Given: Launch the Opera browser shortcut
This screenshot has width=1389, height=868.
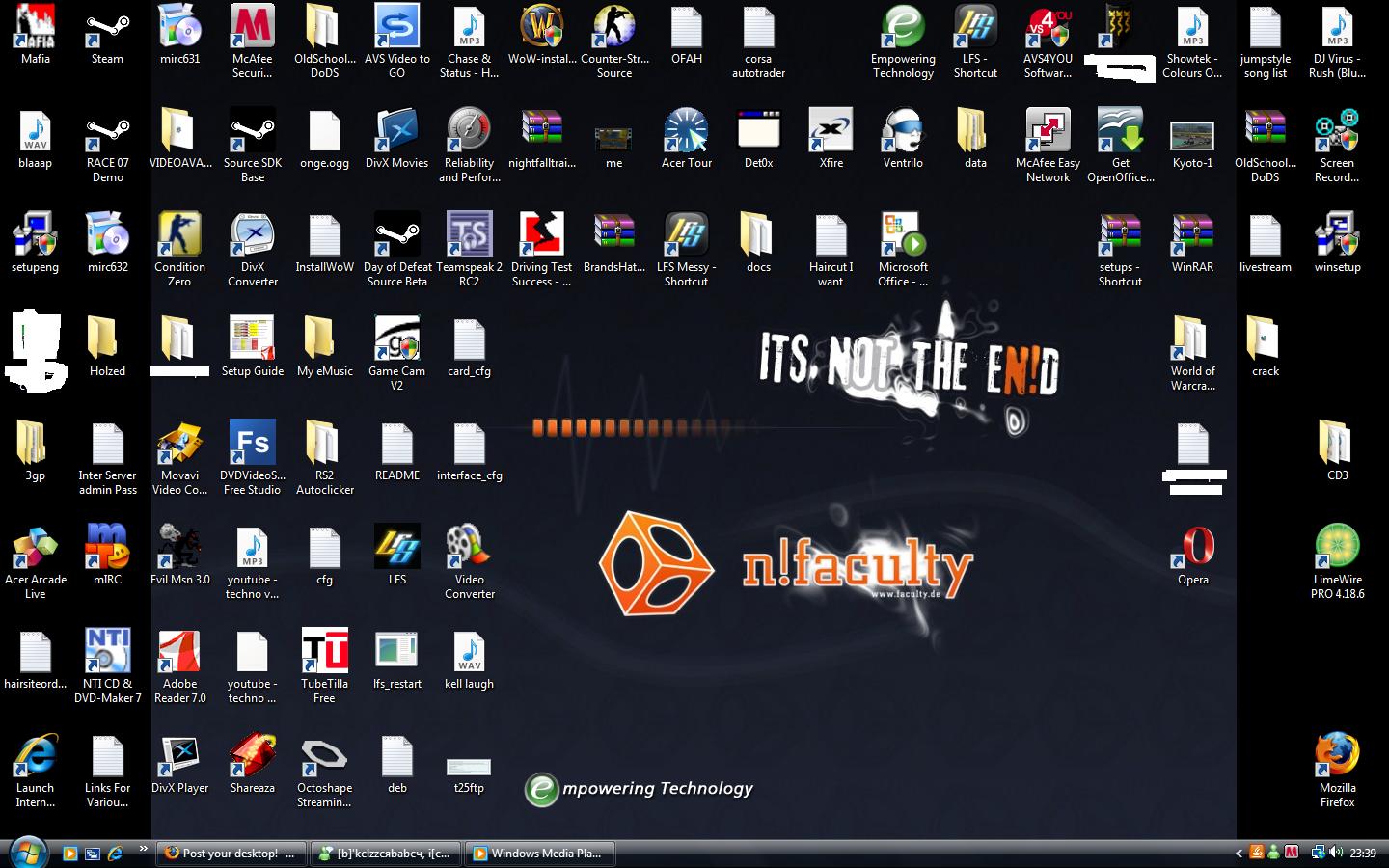Looking at the screenshot, I should point(1192,556).
